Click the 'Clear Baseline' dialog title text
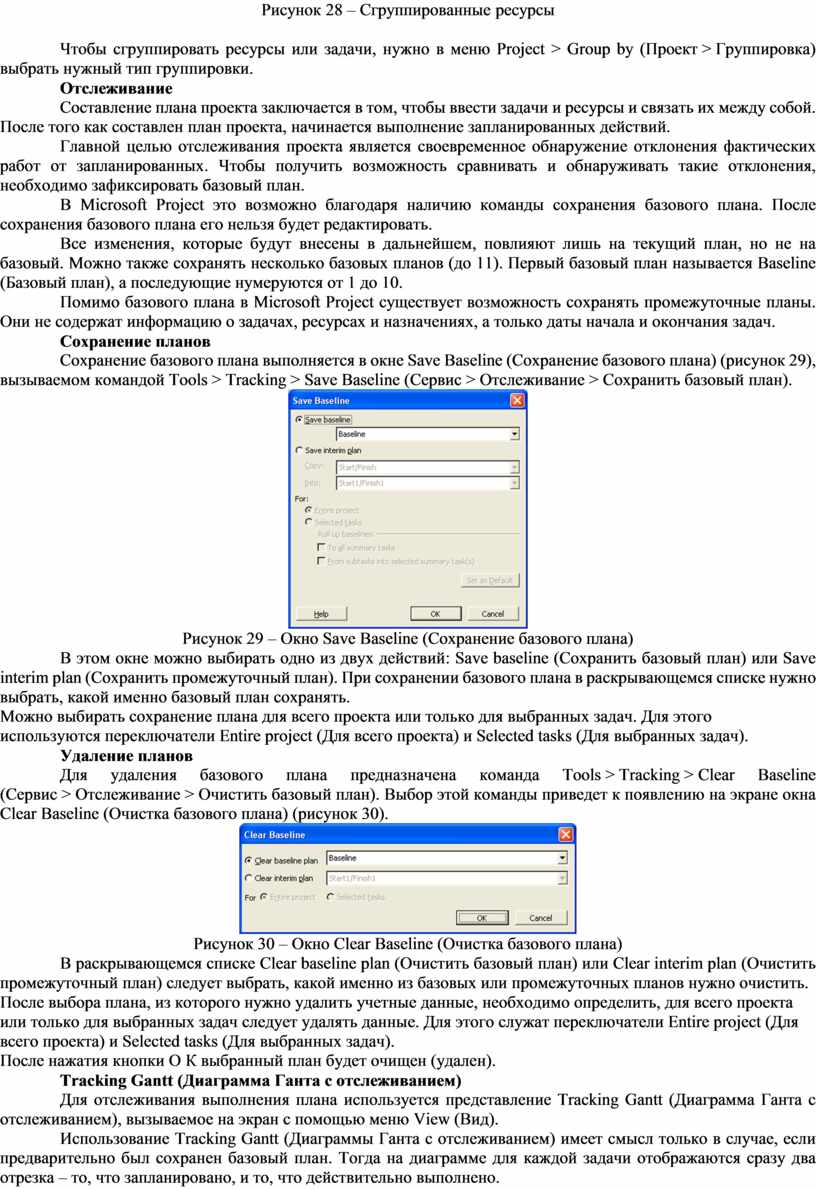 point(275,835)
